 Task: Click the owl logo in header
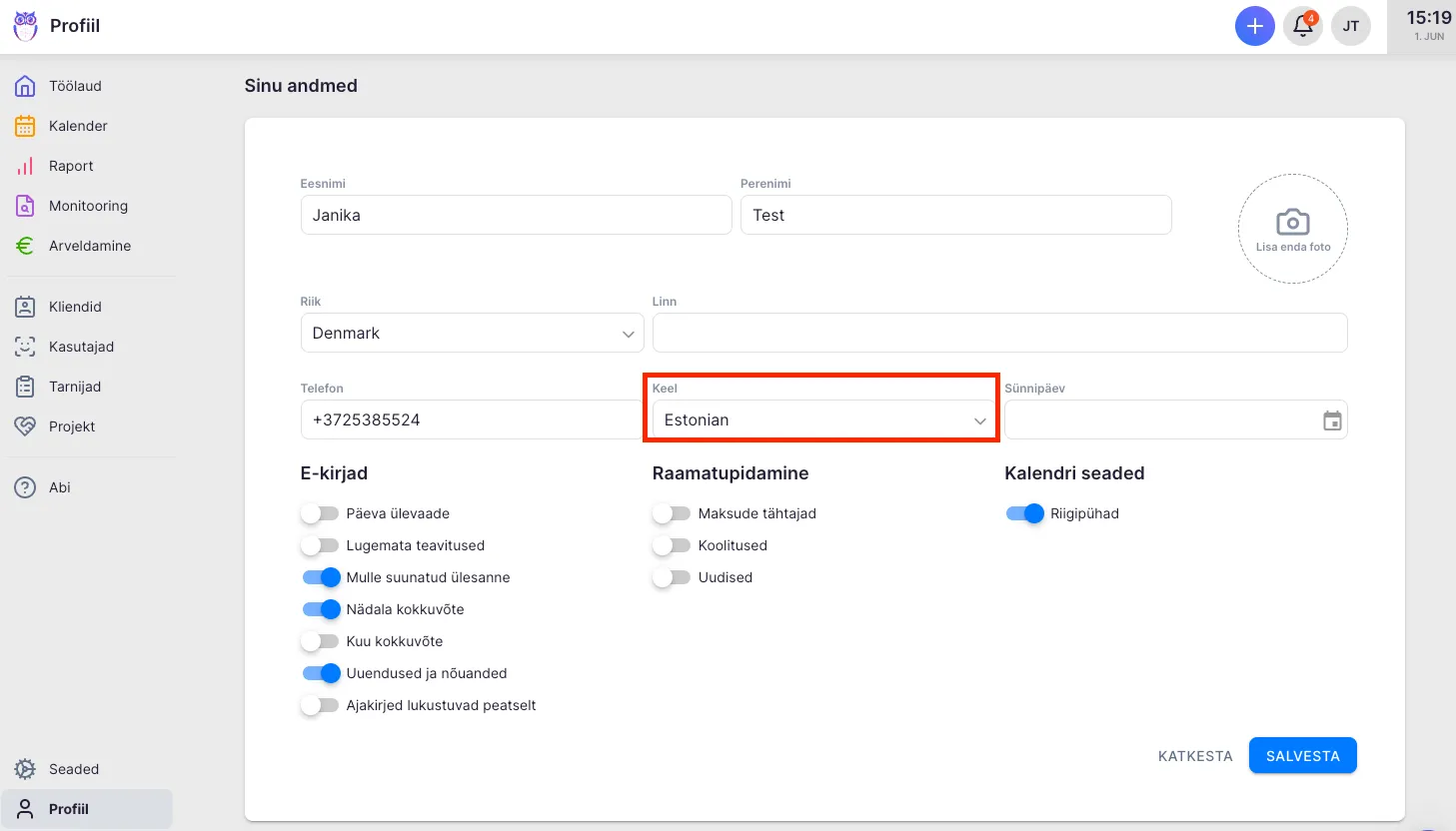(25, 26)
